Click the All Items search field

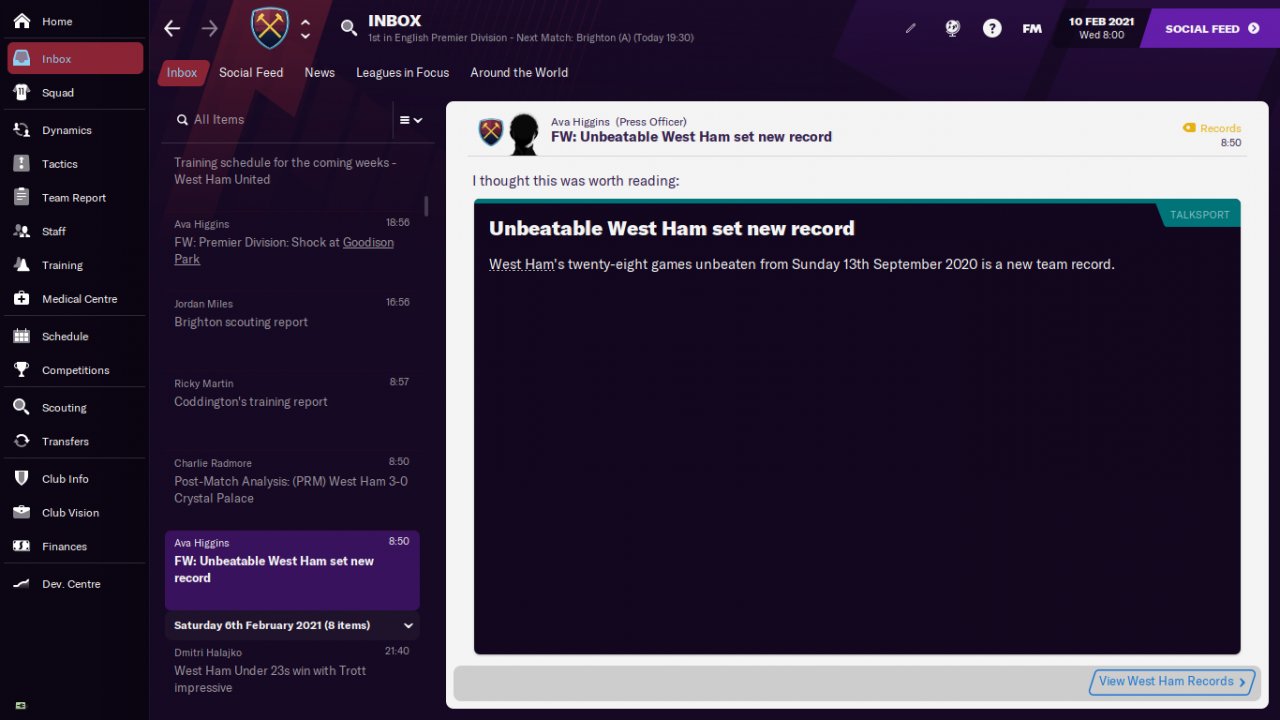(x=280, y=120)
